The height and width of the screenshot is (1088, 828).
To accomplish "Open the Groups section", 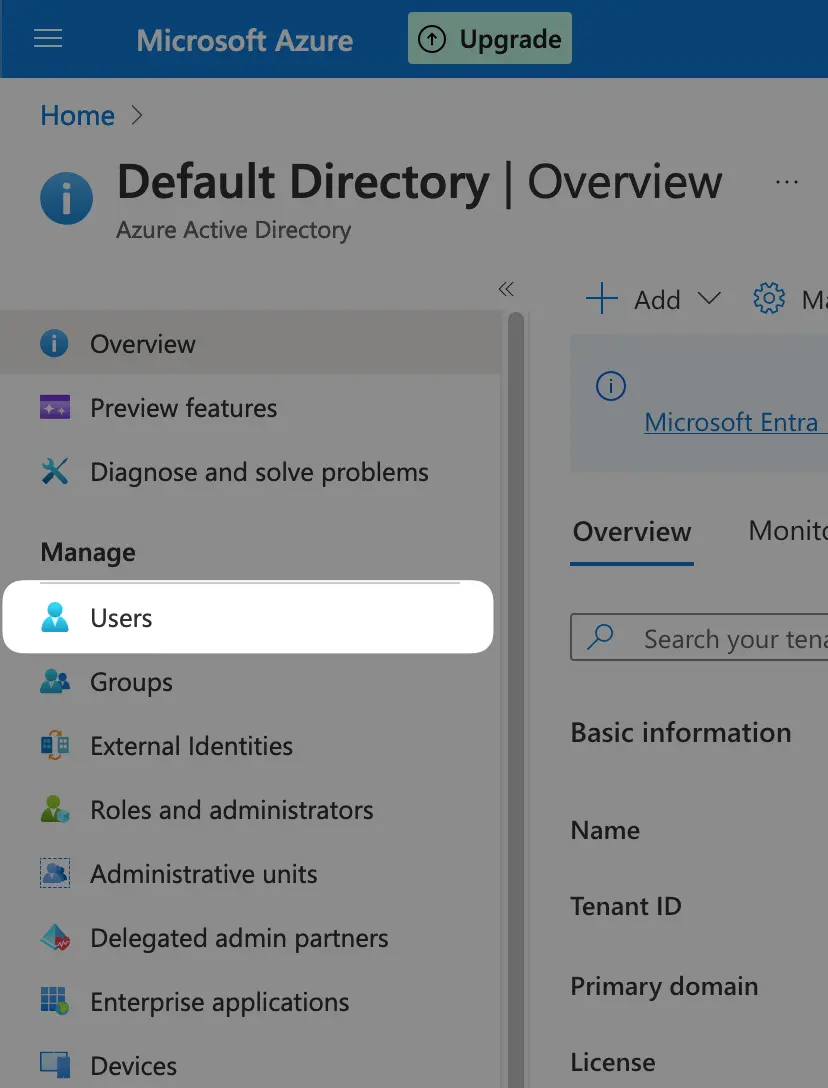I will pos(131,681).
